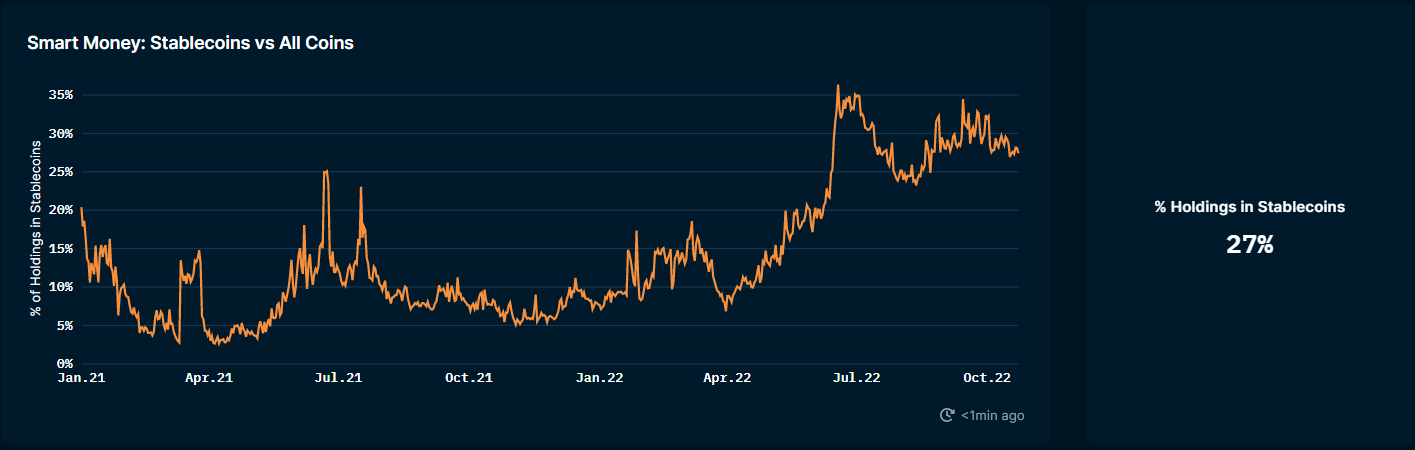Click the Jul.21 x-axis label
The width and height of the screenshot is (1415, 450).
[x=338, y=378]
